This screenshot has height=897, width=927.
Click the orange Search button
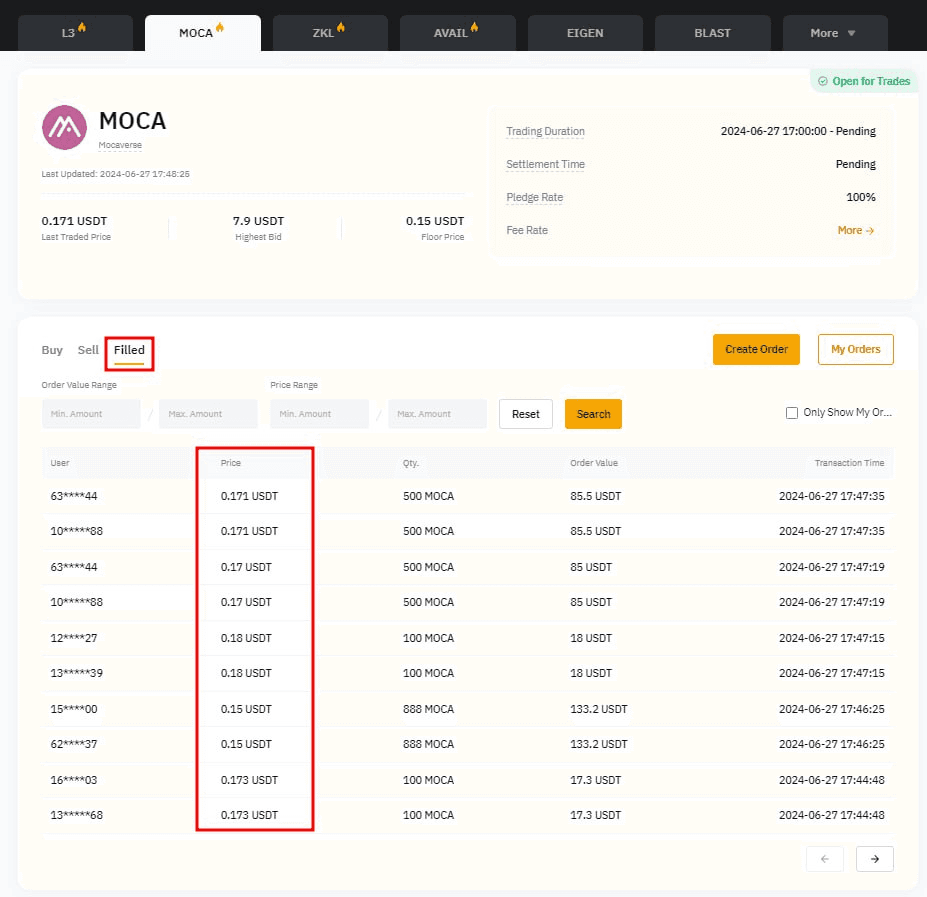coord(593,414)
